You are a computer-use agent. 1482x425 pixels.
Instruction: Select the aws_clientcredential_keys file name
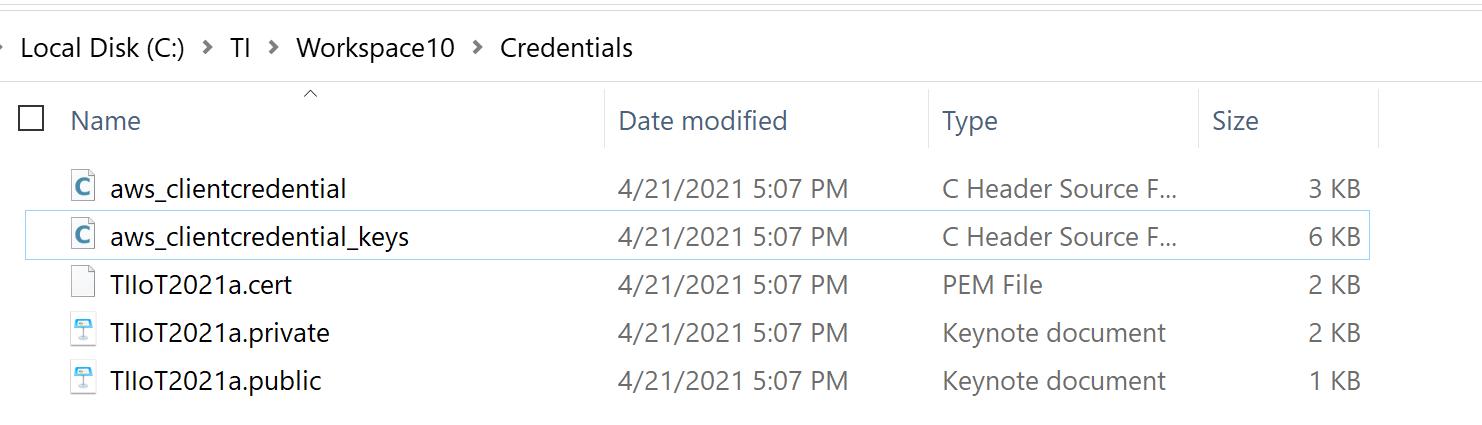(259, 237)
